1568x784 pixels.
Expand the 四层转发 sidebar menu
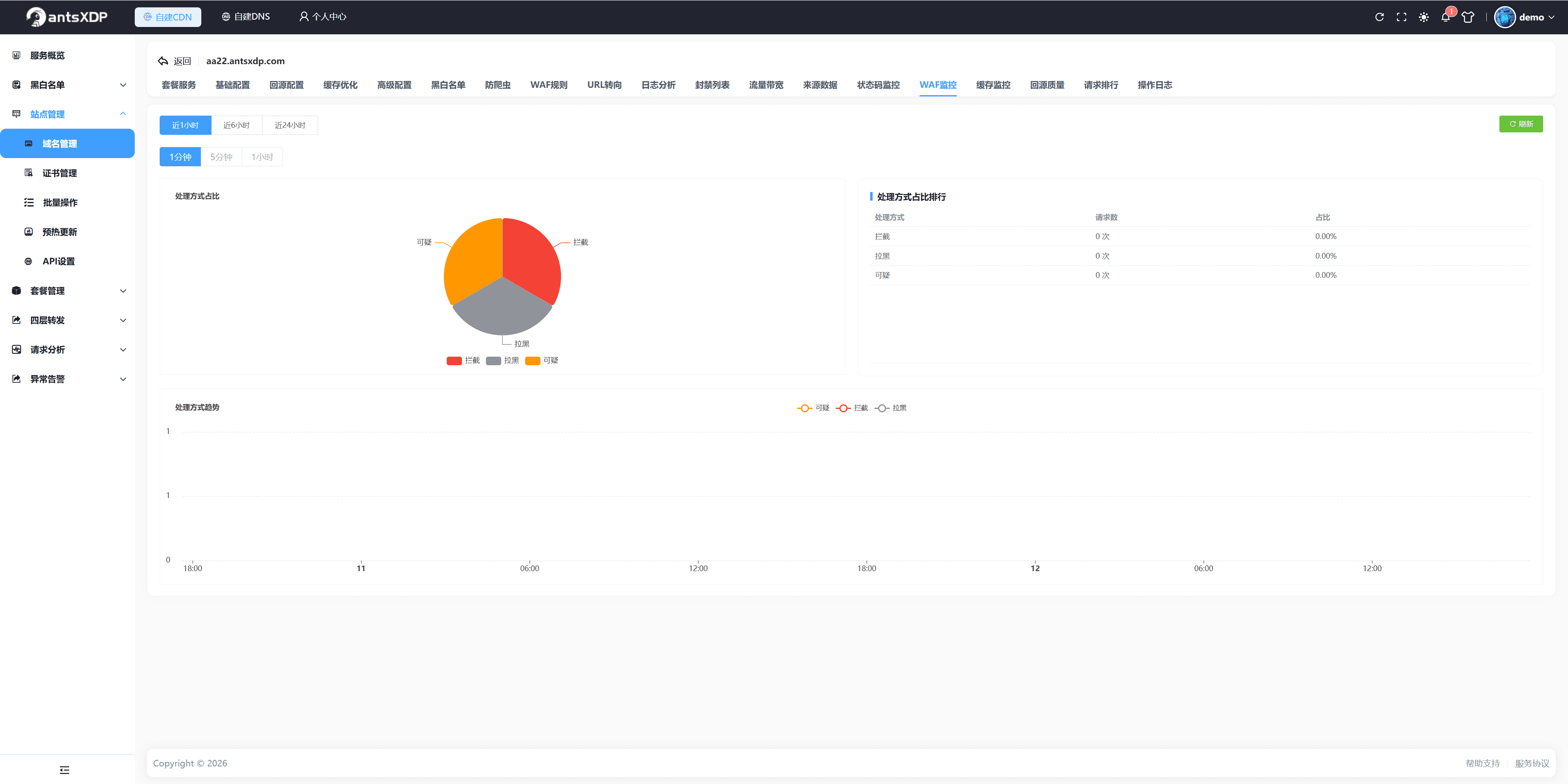point(67,320)
